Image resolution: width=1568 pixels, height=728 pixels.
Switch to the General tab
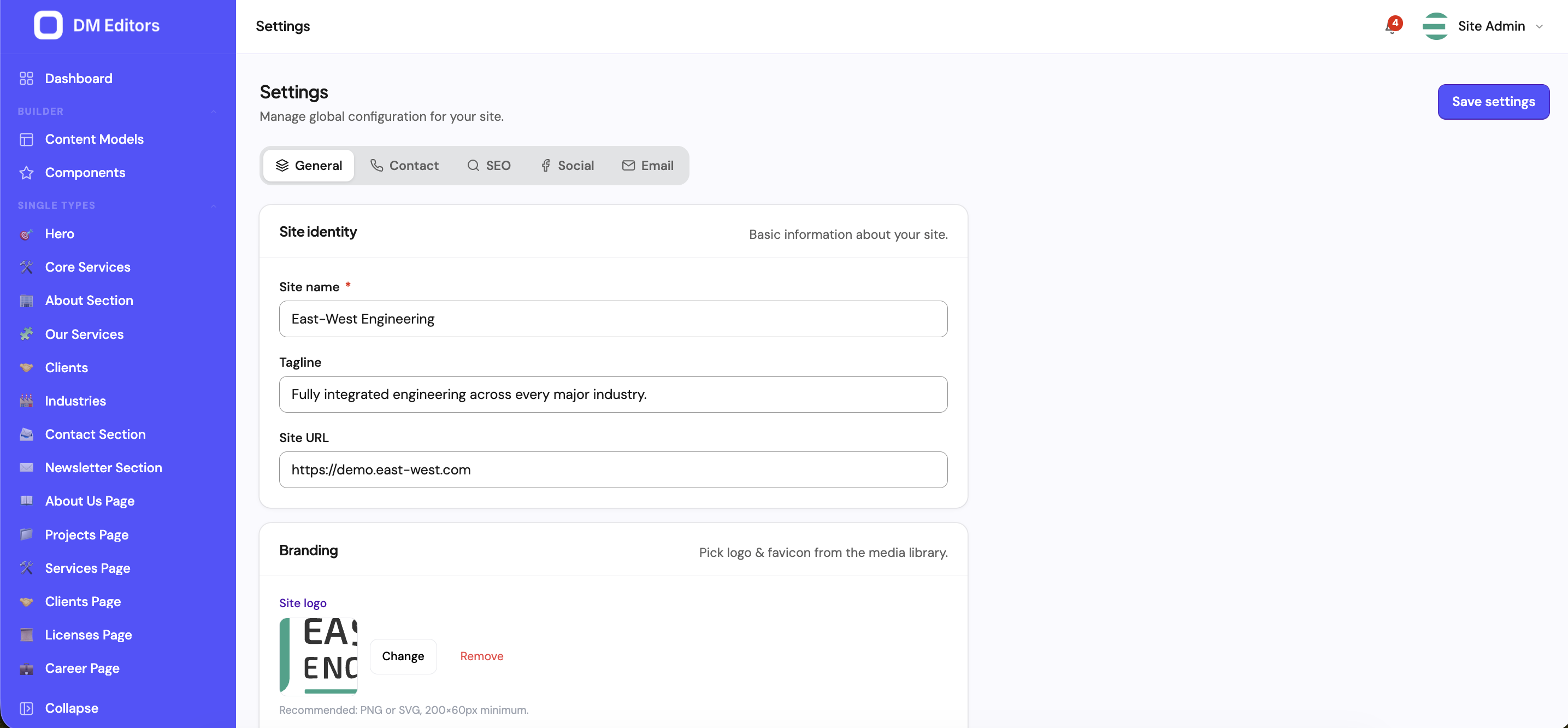309,166
